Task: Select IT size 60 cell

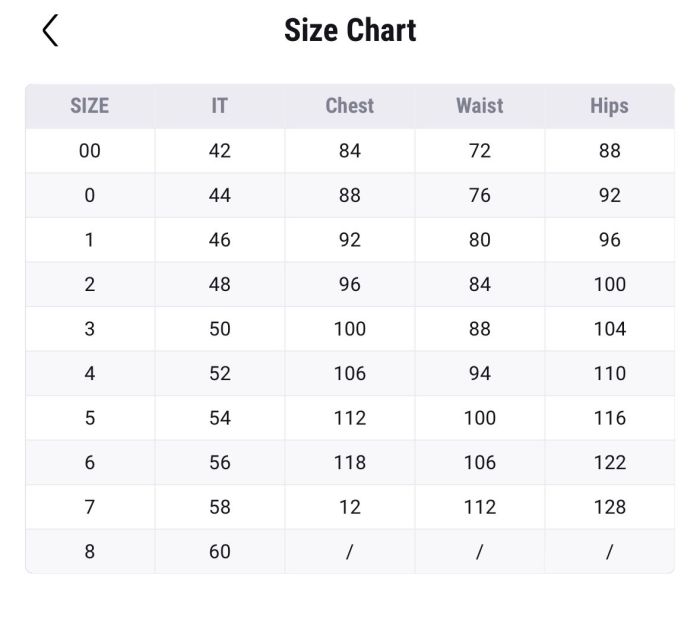Action: (x=220, y=551)
